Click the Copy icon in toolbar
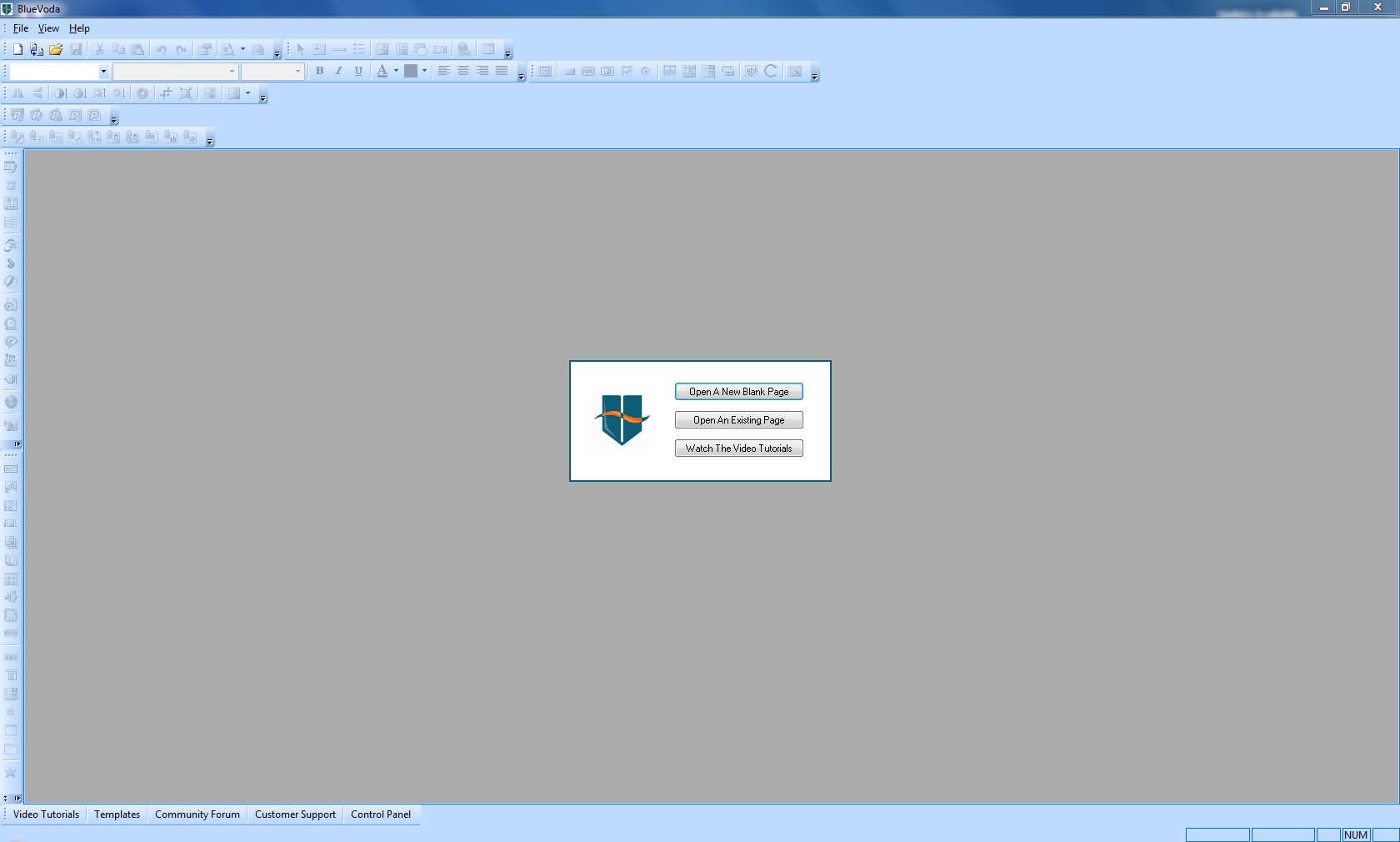This screenshot has width=1400, height=842. (118, 49)
